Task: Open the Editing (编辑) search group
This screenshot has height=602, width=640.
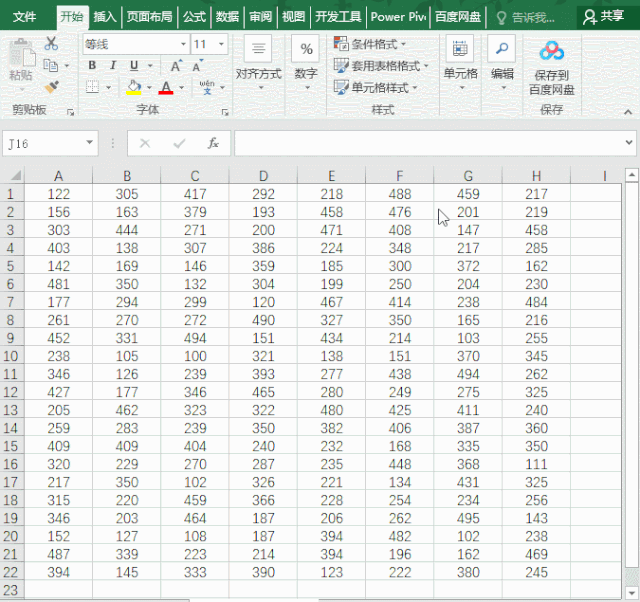Action: 502,63
